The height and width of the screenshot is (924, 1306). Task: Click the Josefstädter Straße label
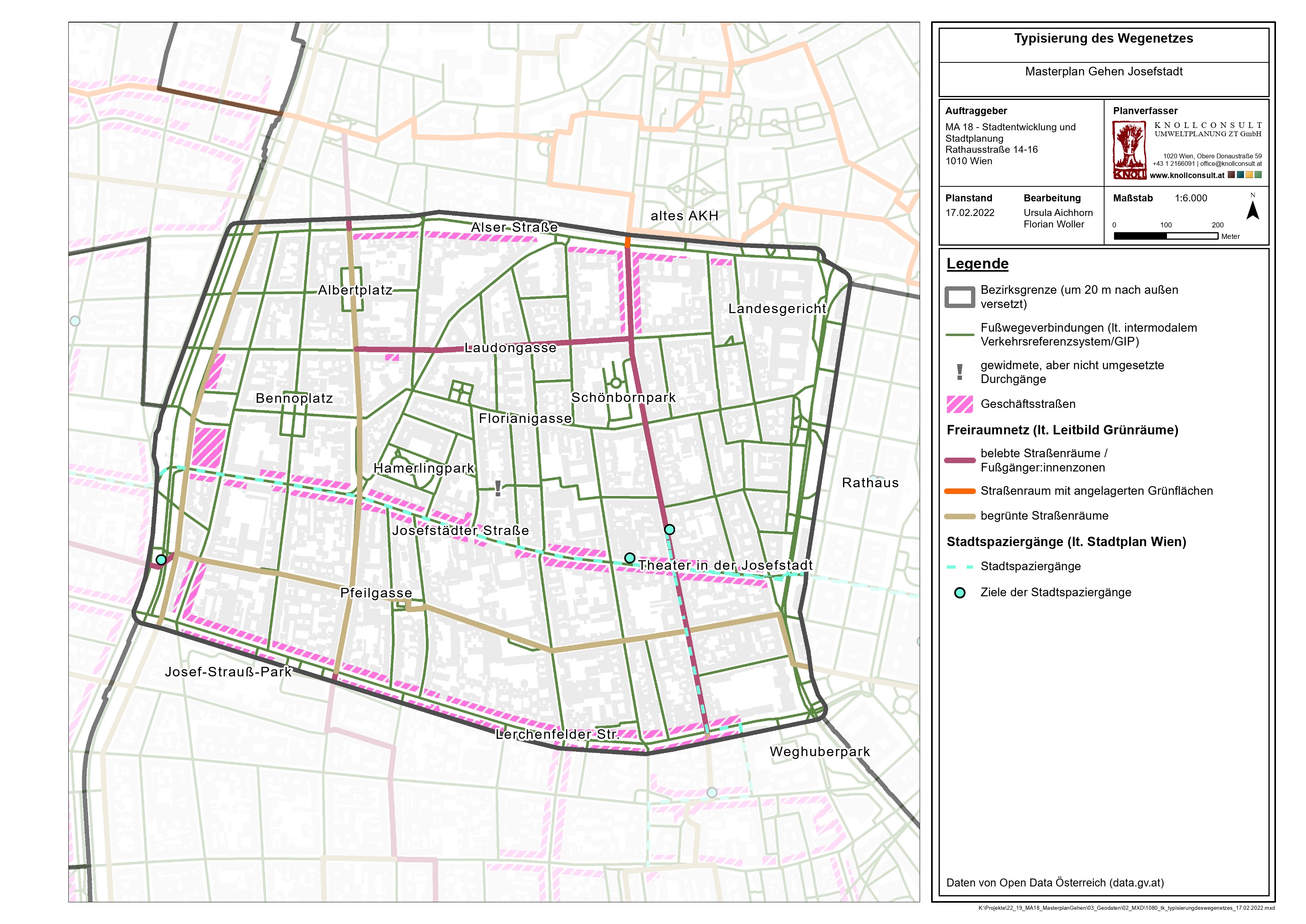click(460, 531)
